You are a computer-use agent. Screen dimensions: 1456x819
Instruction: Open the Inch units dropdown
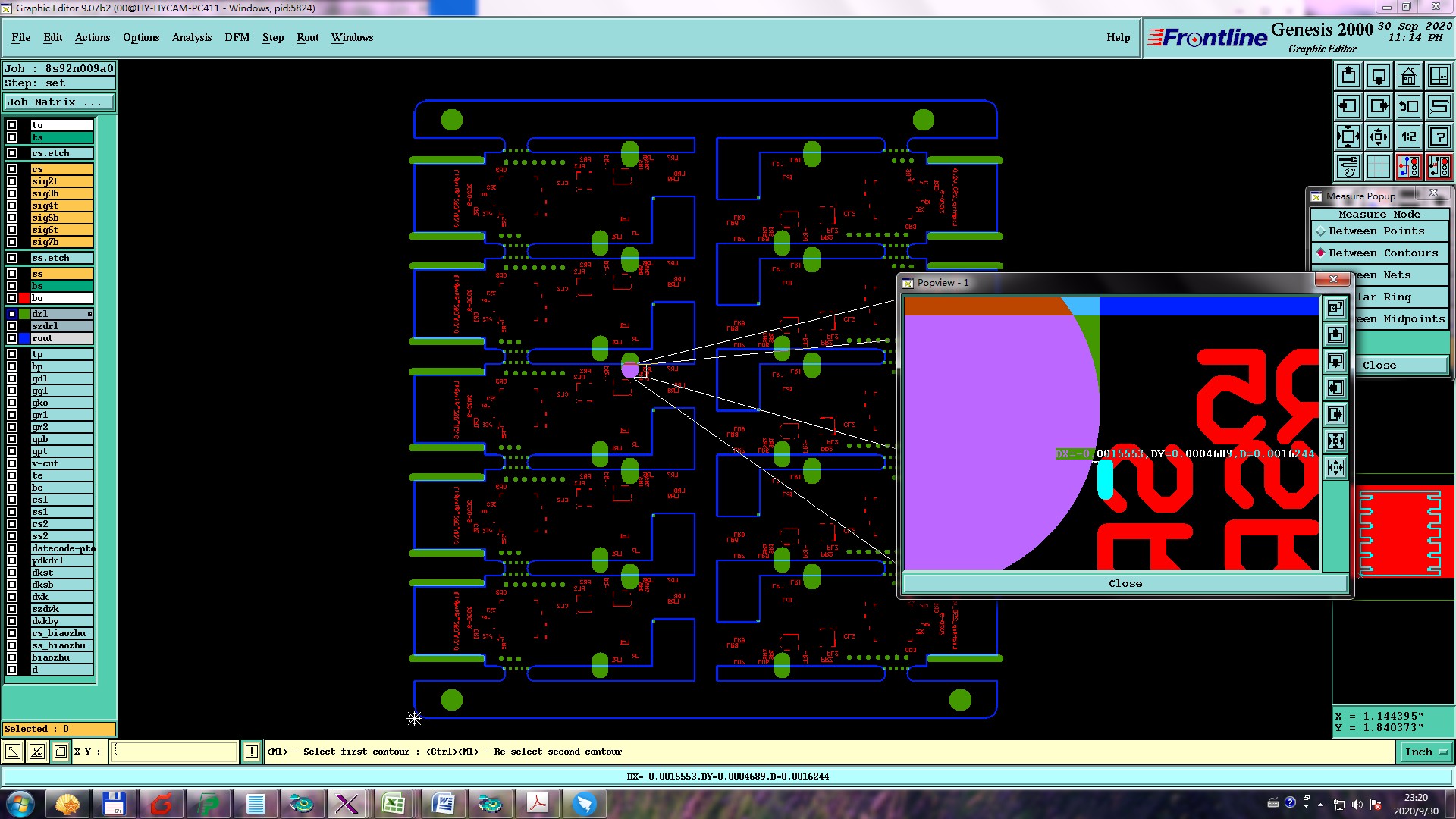point(1426,752)
